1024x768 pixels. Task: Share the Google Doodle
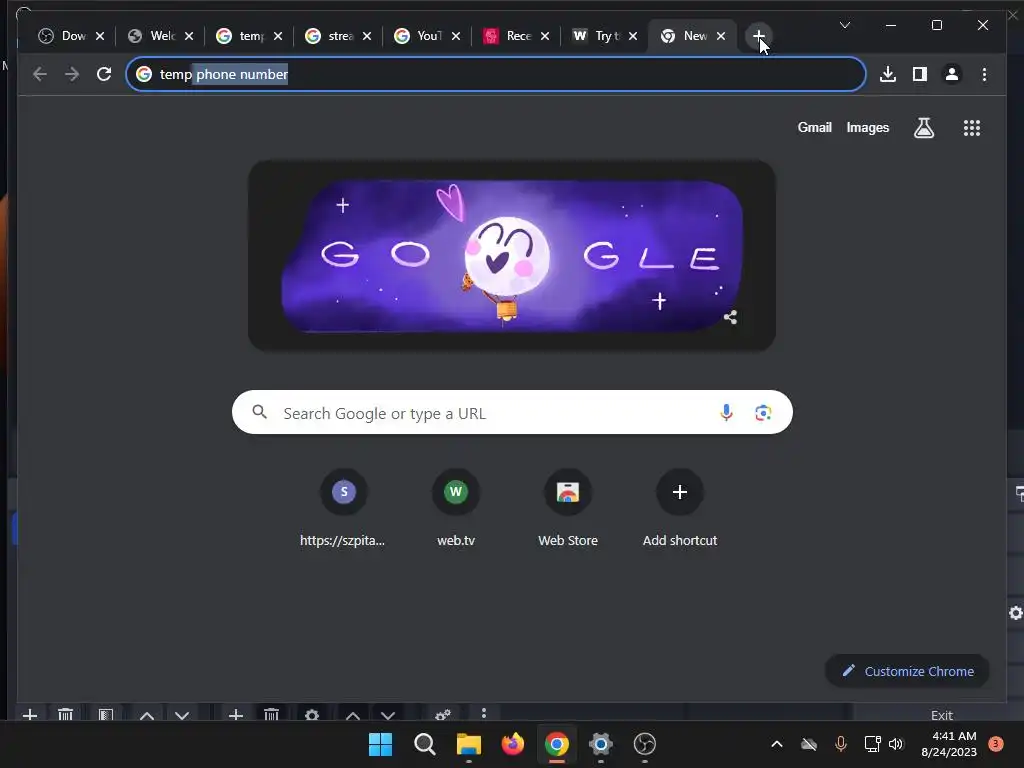pyautogui.click(x=730, y=317)
